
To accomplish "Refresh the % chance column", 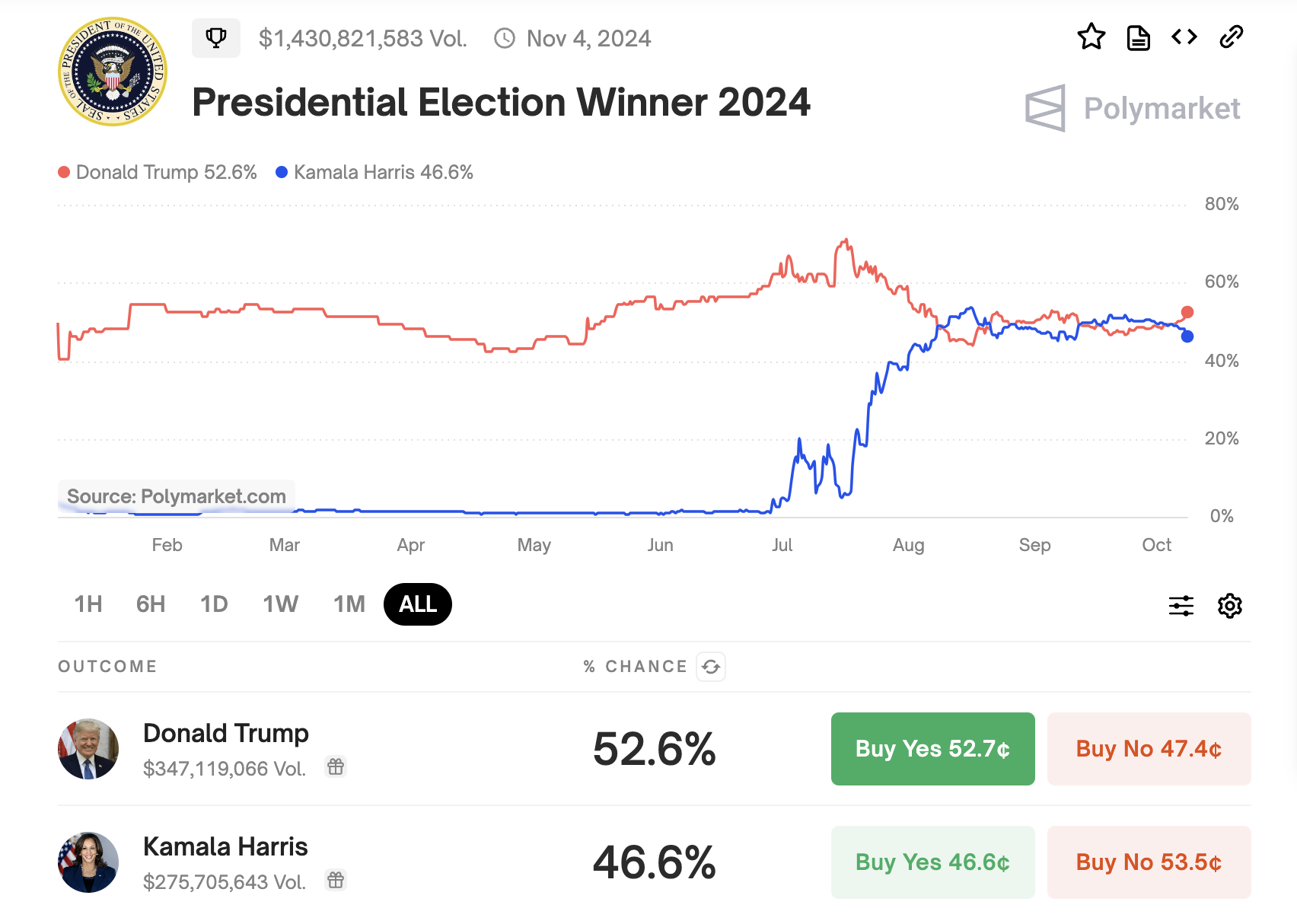I will coord(711,667).
